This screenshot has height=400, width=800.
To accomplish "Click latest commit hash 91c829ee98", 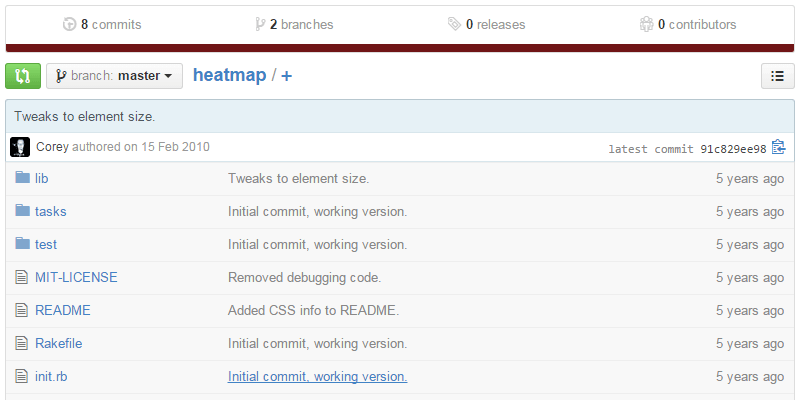I will pos(732,149).
